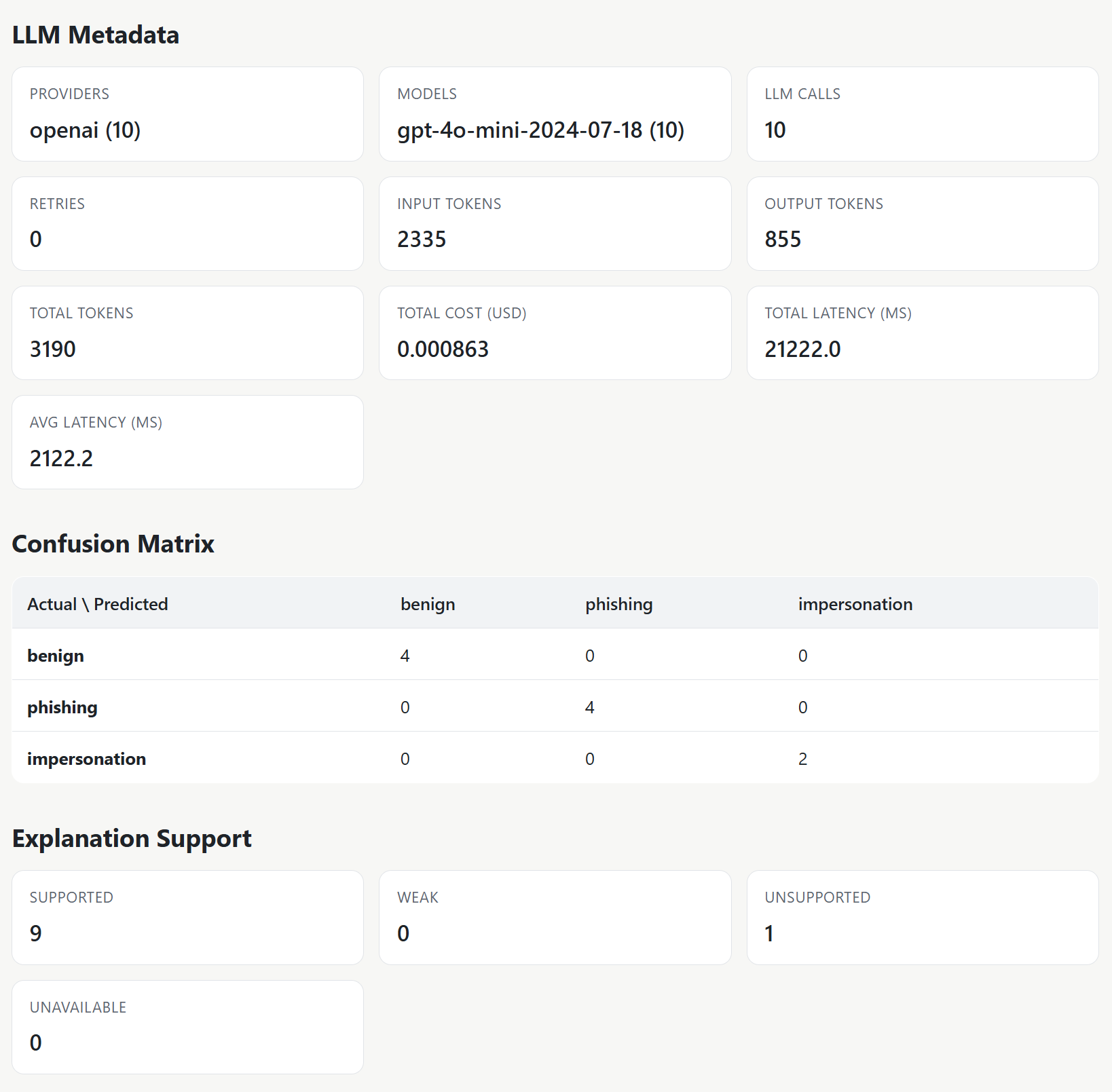The height and width of the screenshot is (1092, 1112).
Task: Click the "benign" predicted column header
Action: 428,604
